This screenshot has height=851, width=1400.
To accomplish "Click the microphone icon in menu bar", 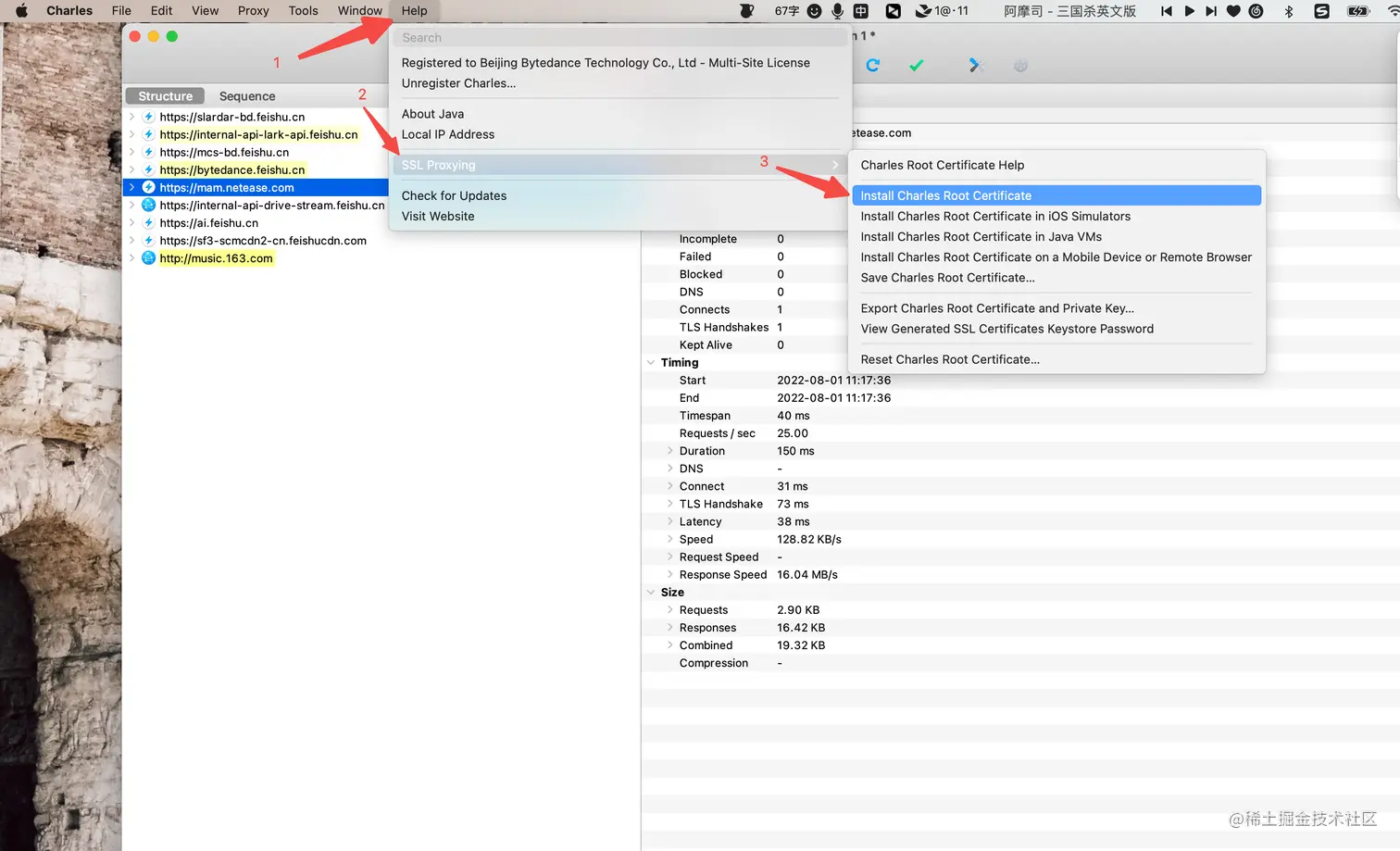I will (x=837, y=11).
